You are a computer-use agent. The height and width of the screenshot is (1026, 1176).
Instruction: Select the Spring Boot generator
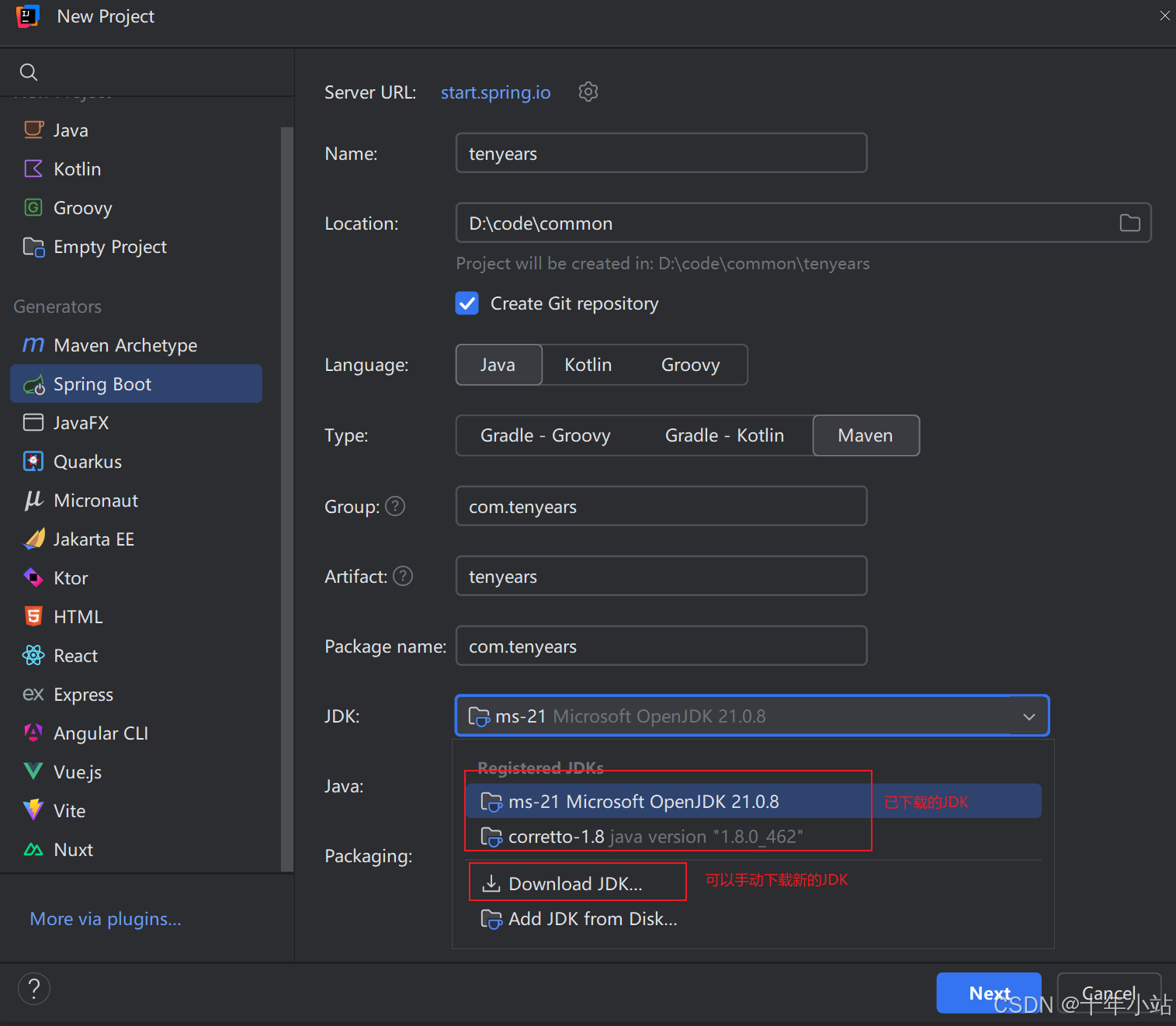[x=137, y=384]
